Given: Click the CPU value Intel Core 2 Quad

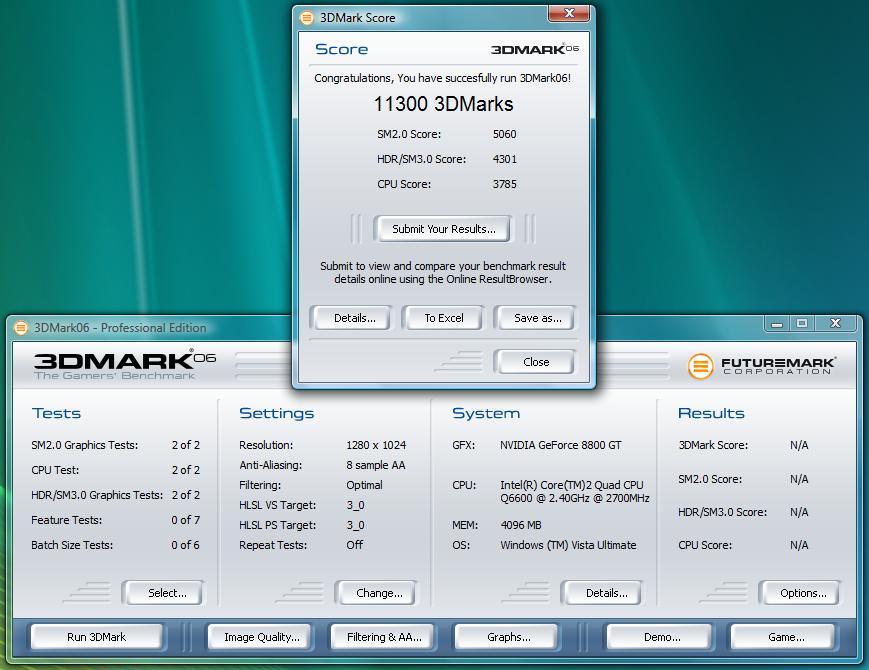Looking at the screenshot, I should [575, 492].
